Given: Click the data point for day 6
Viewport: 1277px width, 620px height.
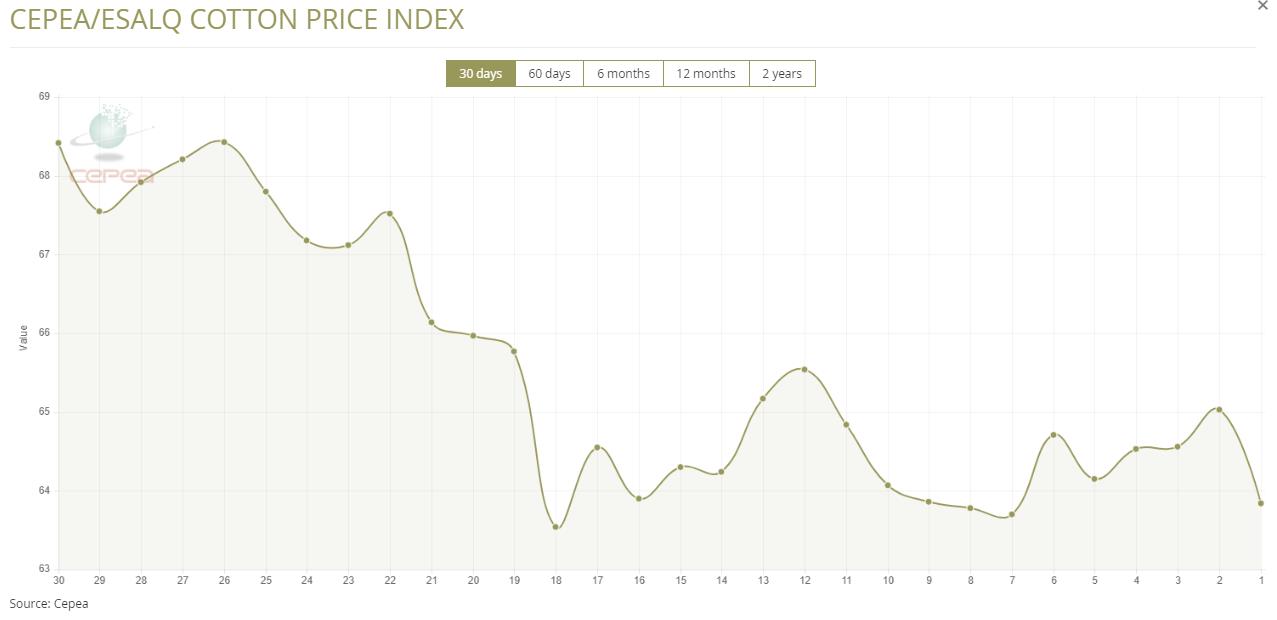Looking at the screenshot, I should 1054,435.
